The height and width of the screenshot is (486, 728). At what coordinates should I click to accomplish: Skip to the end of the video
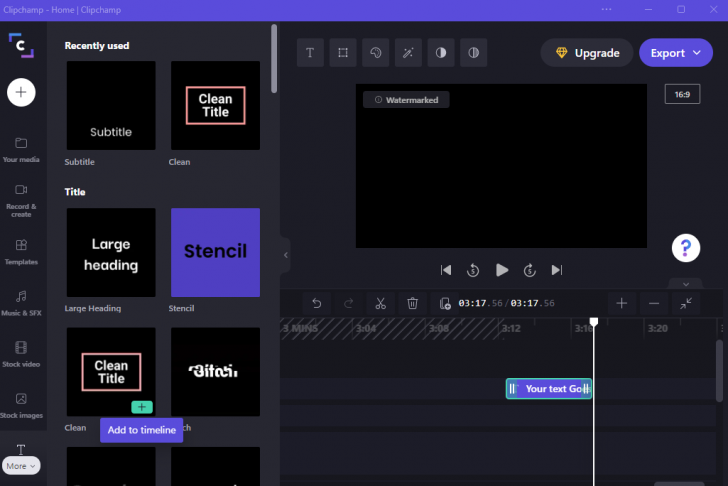pyautogui.click(x=557, y=270)
